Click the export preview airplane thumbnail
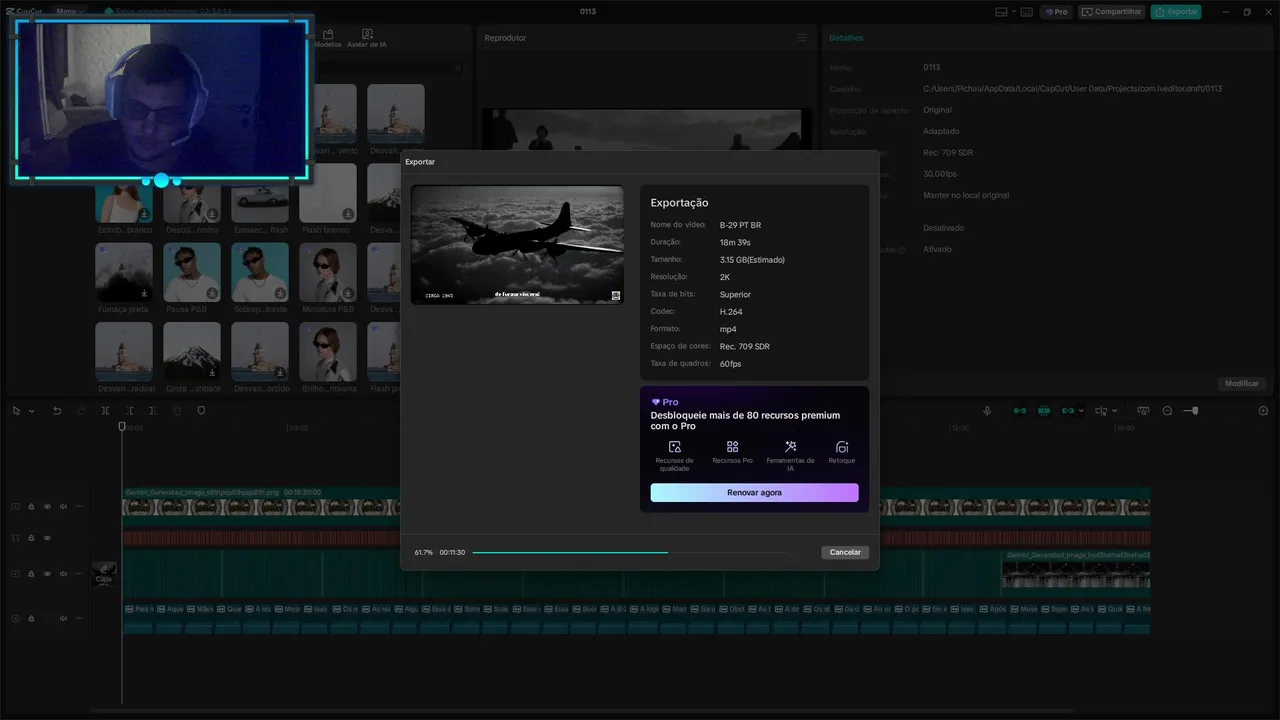This screenshot has height=720, width=1280. coord(517,245)
